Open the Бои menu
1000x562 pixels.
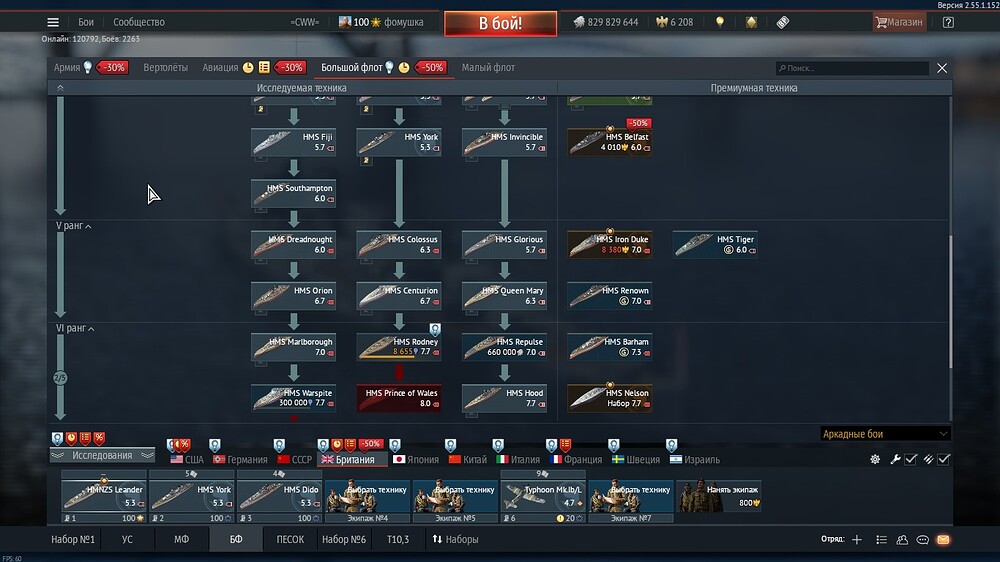[x=86, y=22]
